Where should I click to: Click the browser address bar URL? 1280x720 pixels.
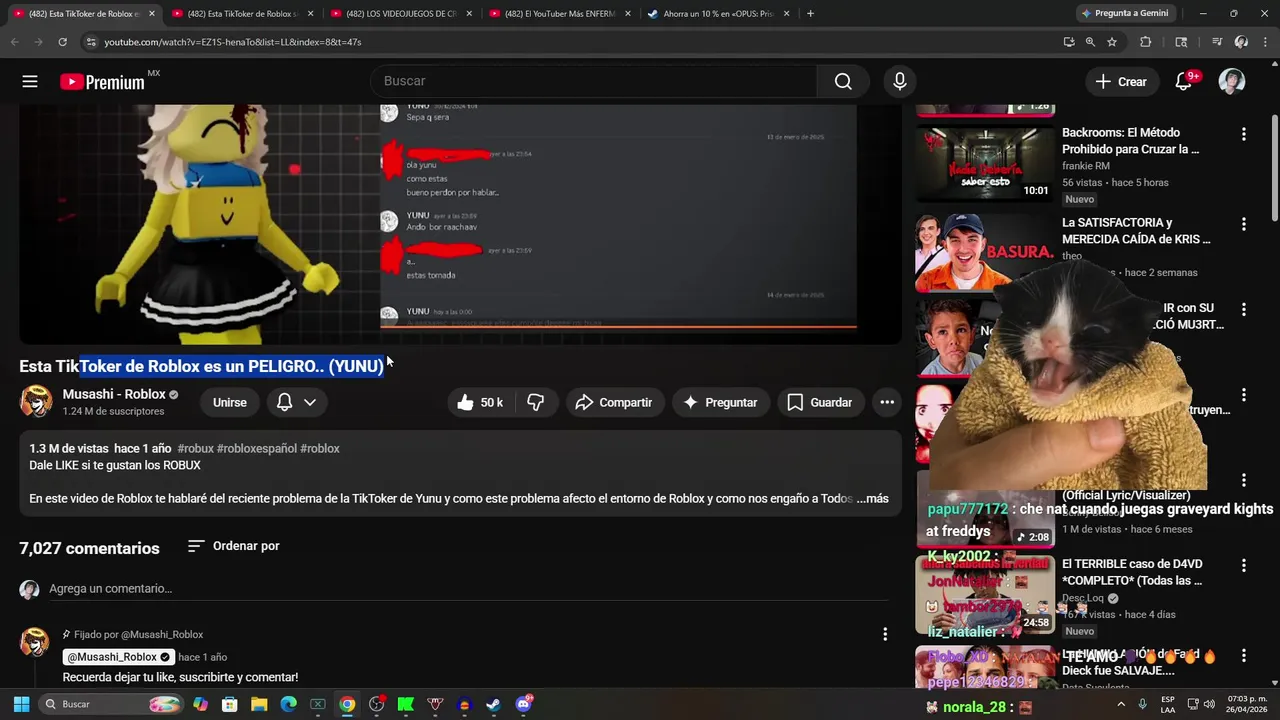233,42
